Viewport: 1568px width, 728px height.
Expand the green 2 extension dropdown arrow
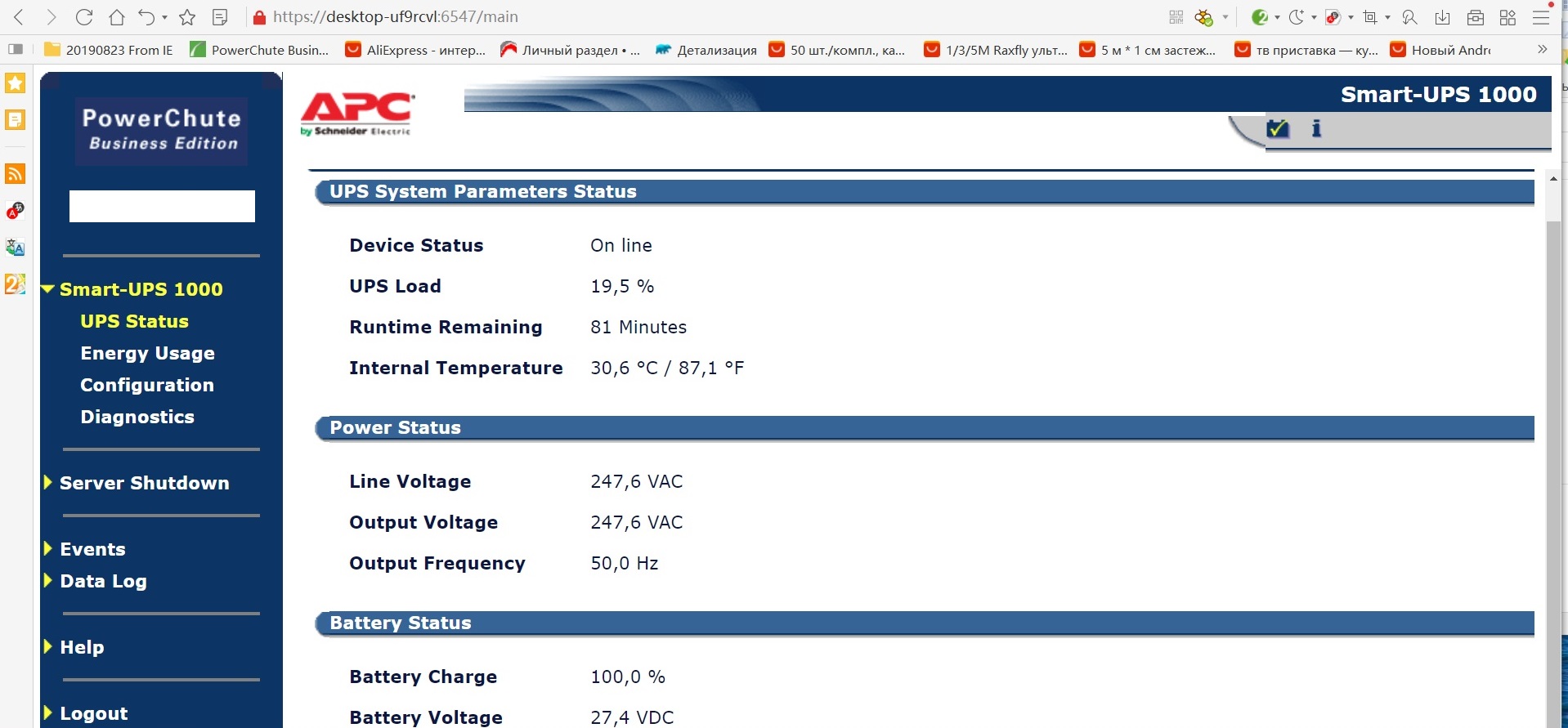(x=1277, y=17)
